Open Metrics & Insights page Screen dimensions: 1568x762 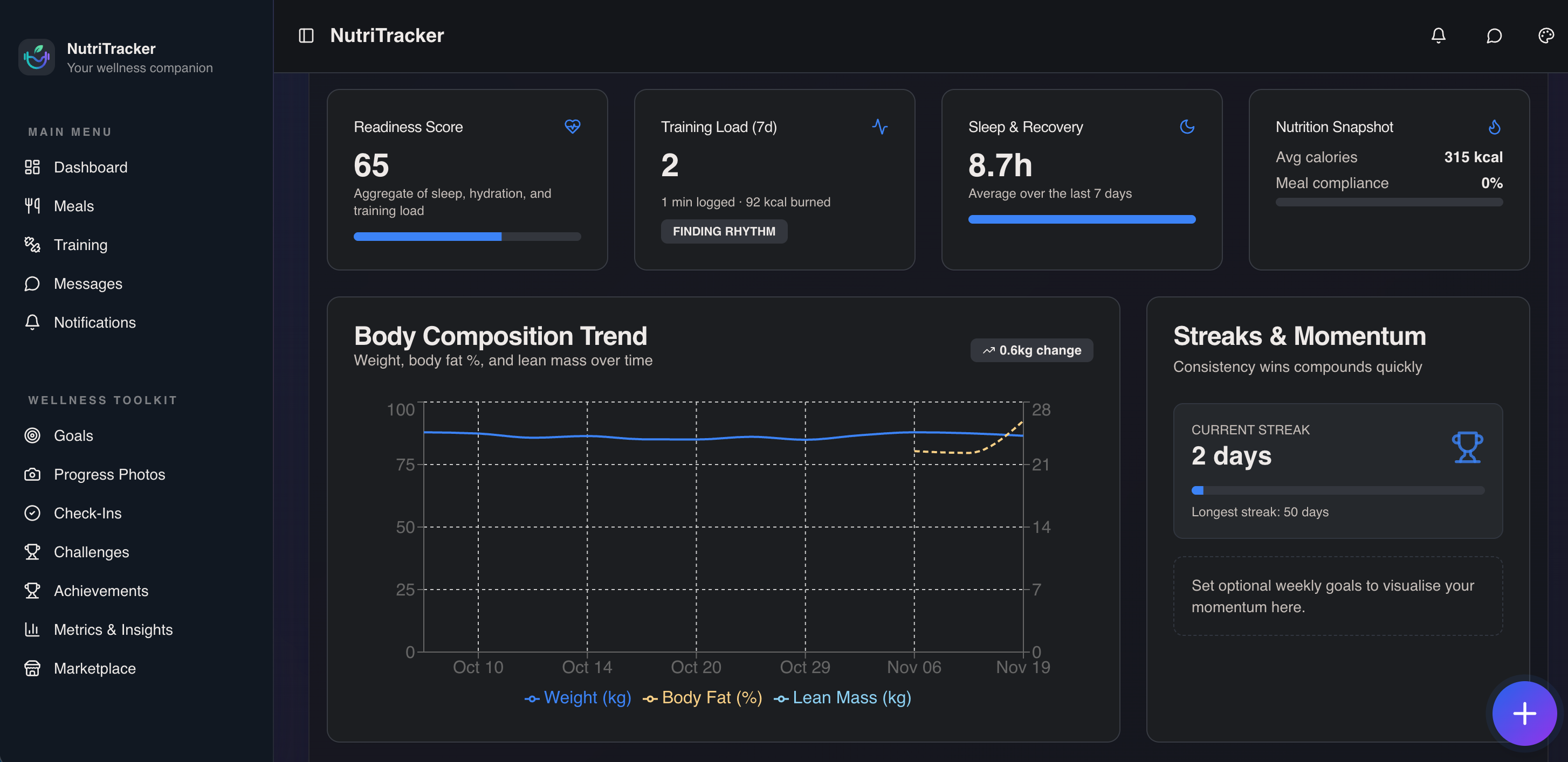(113, 629)
